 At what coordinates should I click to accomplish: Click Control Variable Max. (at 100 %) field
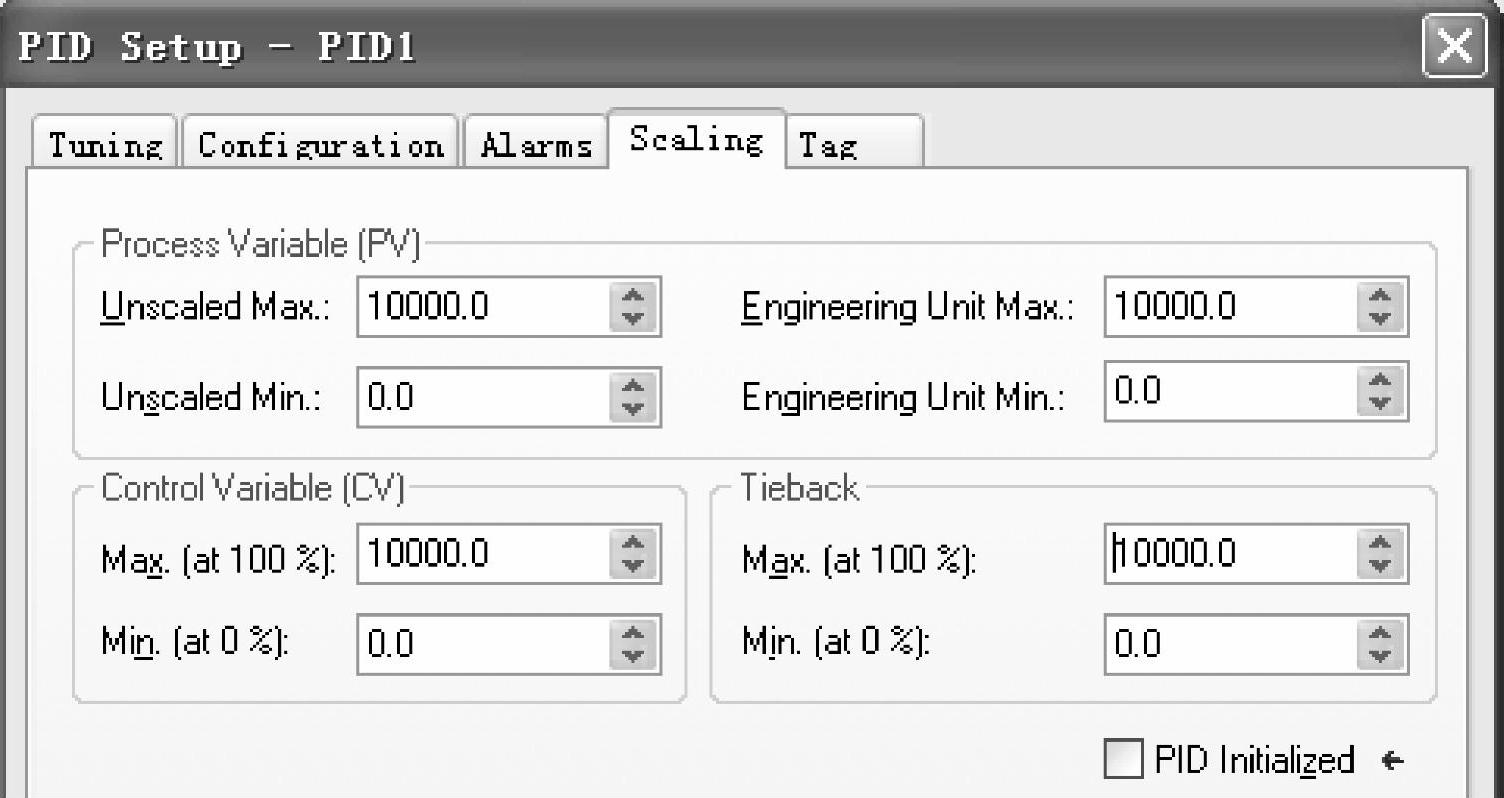(x=482, y=553)
